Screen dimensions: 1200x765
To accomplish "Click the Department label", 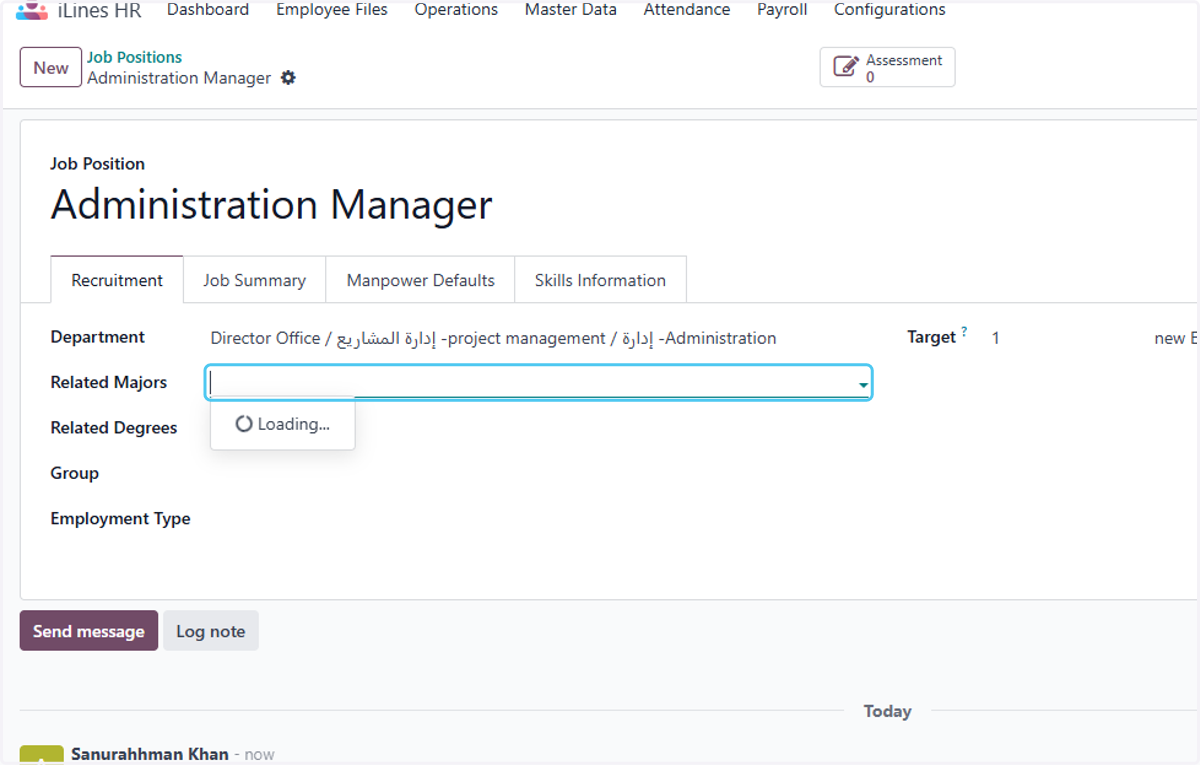I will [98, 337].
